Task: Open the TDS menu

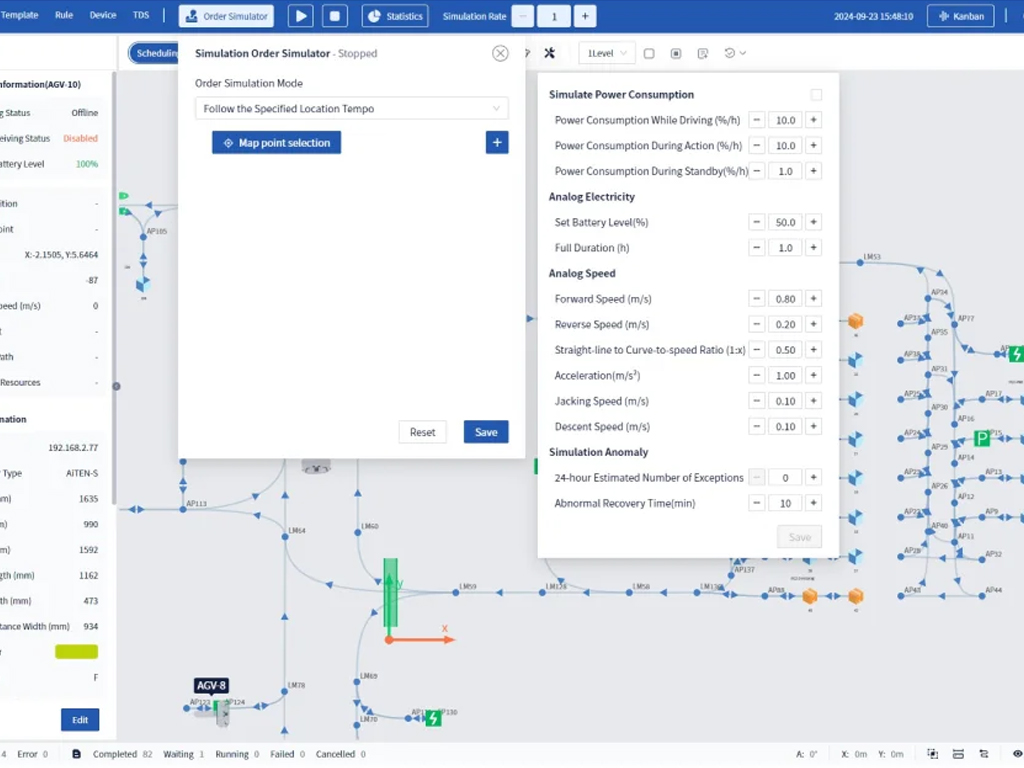Action: pos(141,16)
